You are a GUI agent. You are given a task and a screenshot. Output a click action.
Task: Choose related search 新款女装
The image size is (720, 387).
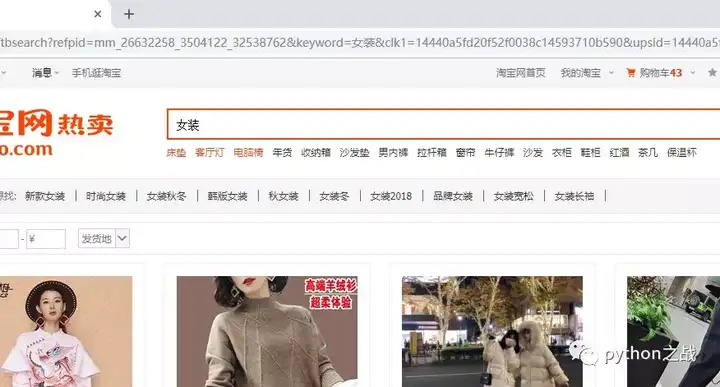pos(45,196)
